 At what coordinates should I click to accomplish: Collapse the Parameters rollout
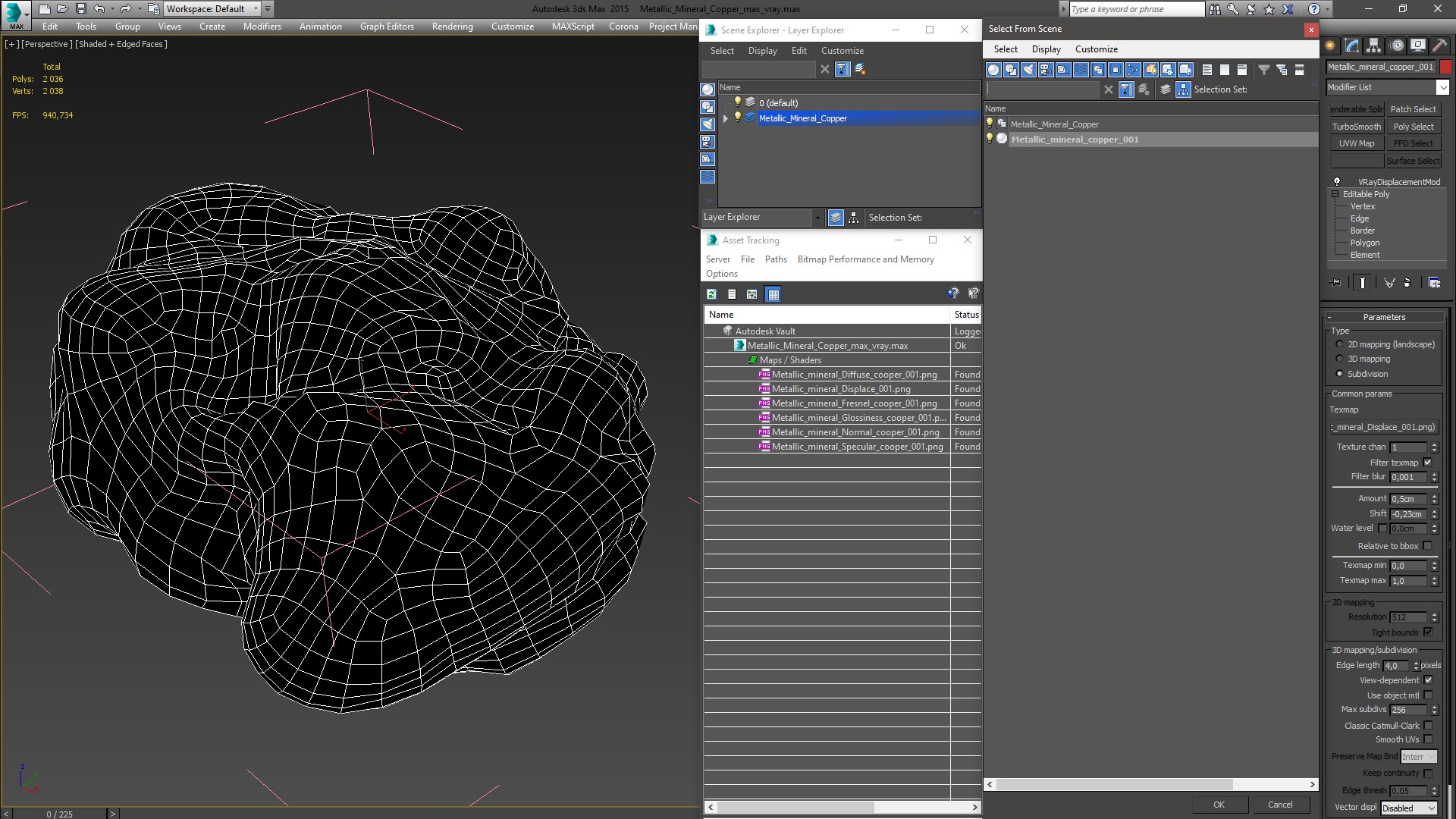(1384, 317)
